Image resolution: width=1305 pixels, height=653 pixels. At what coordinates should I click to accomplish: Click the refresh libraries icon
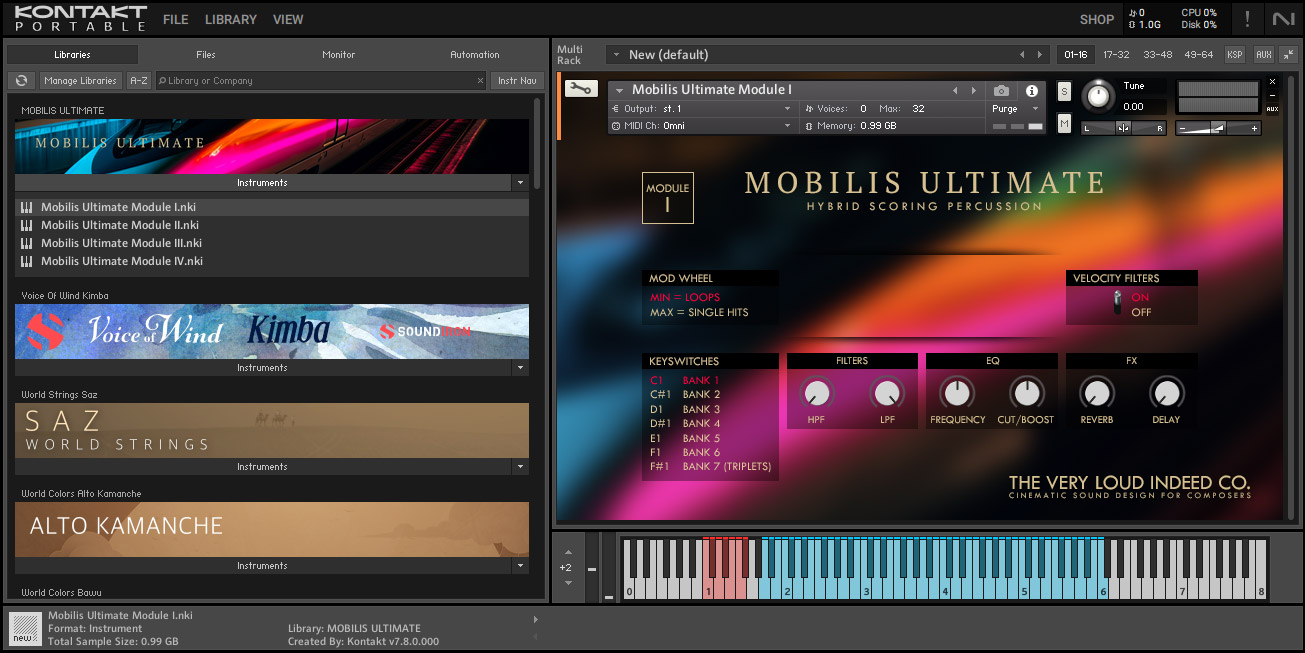click(21, 81)
